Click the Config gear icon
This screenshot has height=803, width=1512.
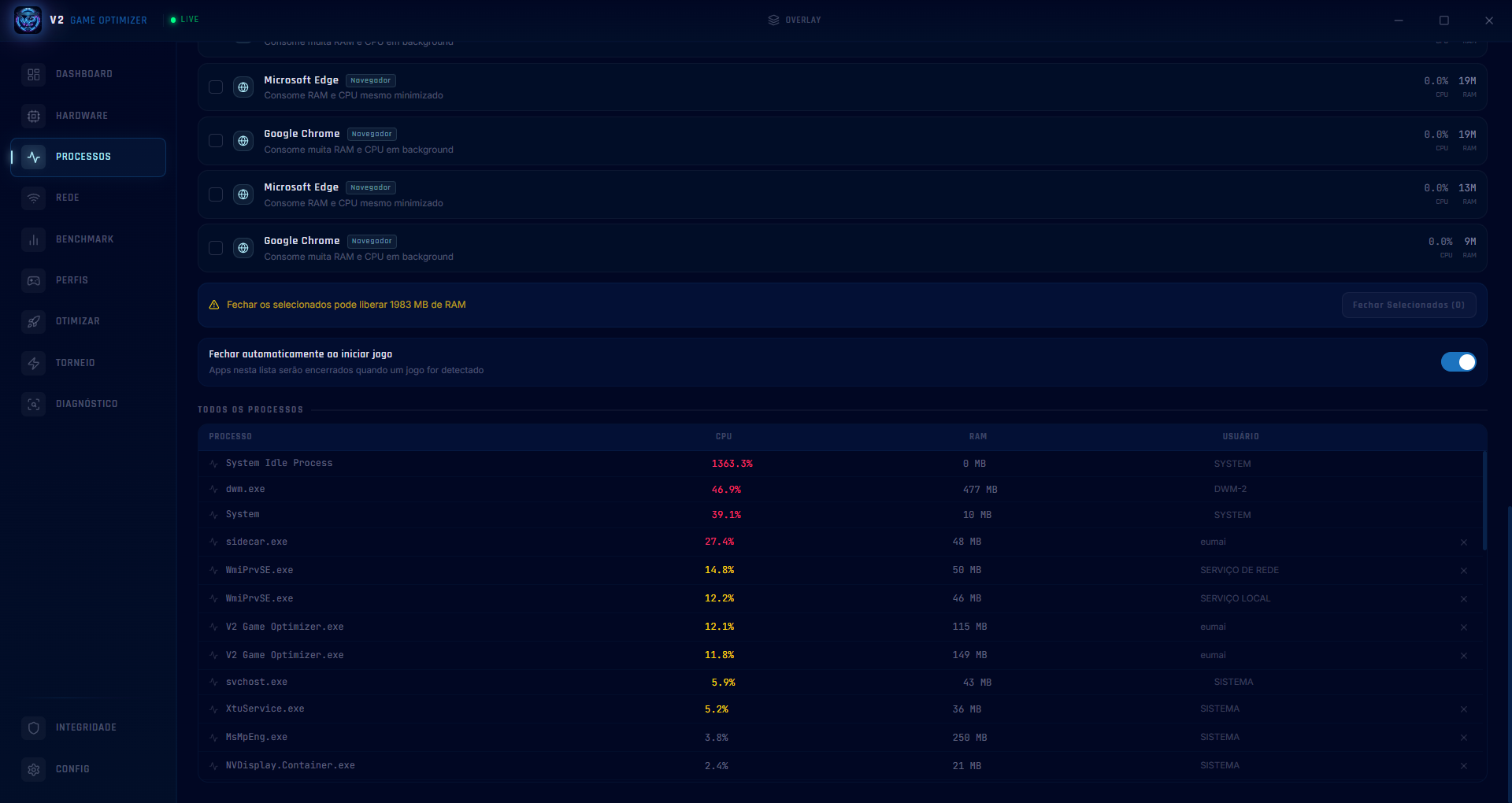[33, 769]
